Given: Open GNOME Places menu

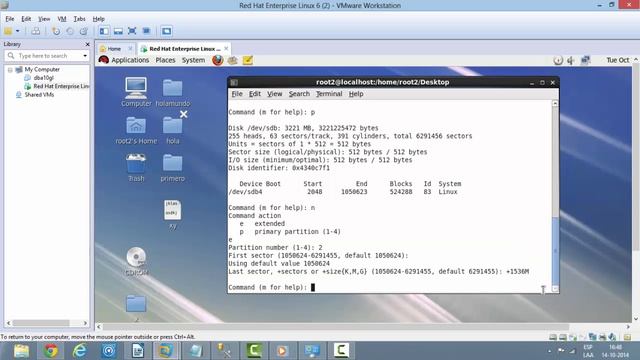Looking at the screenshot, I should point(165,60).
